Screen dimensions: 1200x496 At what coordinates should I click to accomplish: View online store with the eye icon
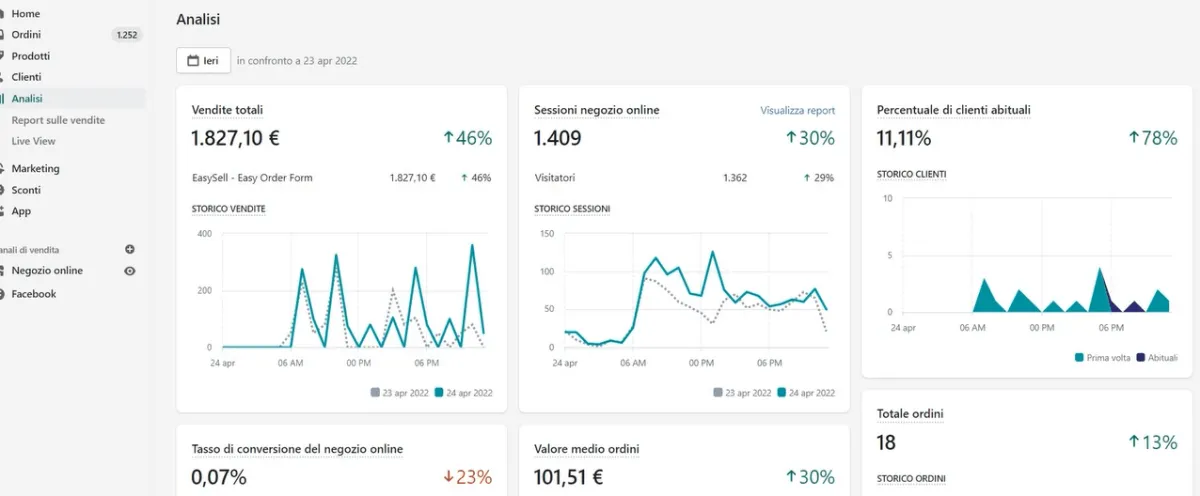coord(130,271)
